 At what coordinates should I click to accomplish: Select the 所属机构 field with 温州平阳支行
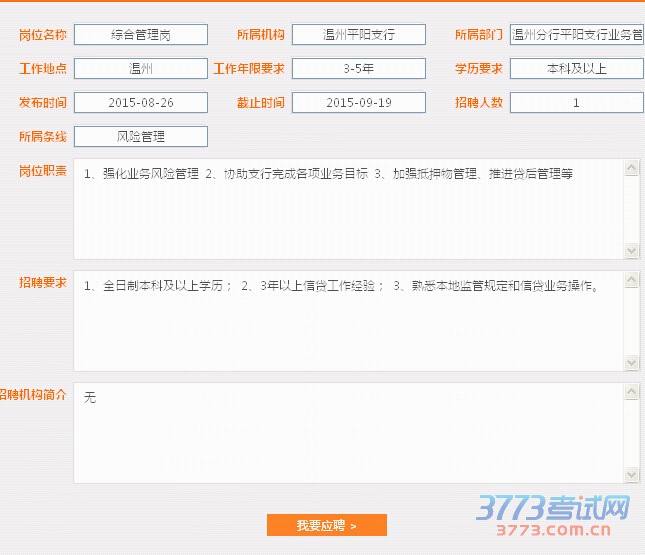(359, 35)
